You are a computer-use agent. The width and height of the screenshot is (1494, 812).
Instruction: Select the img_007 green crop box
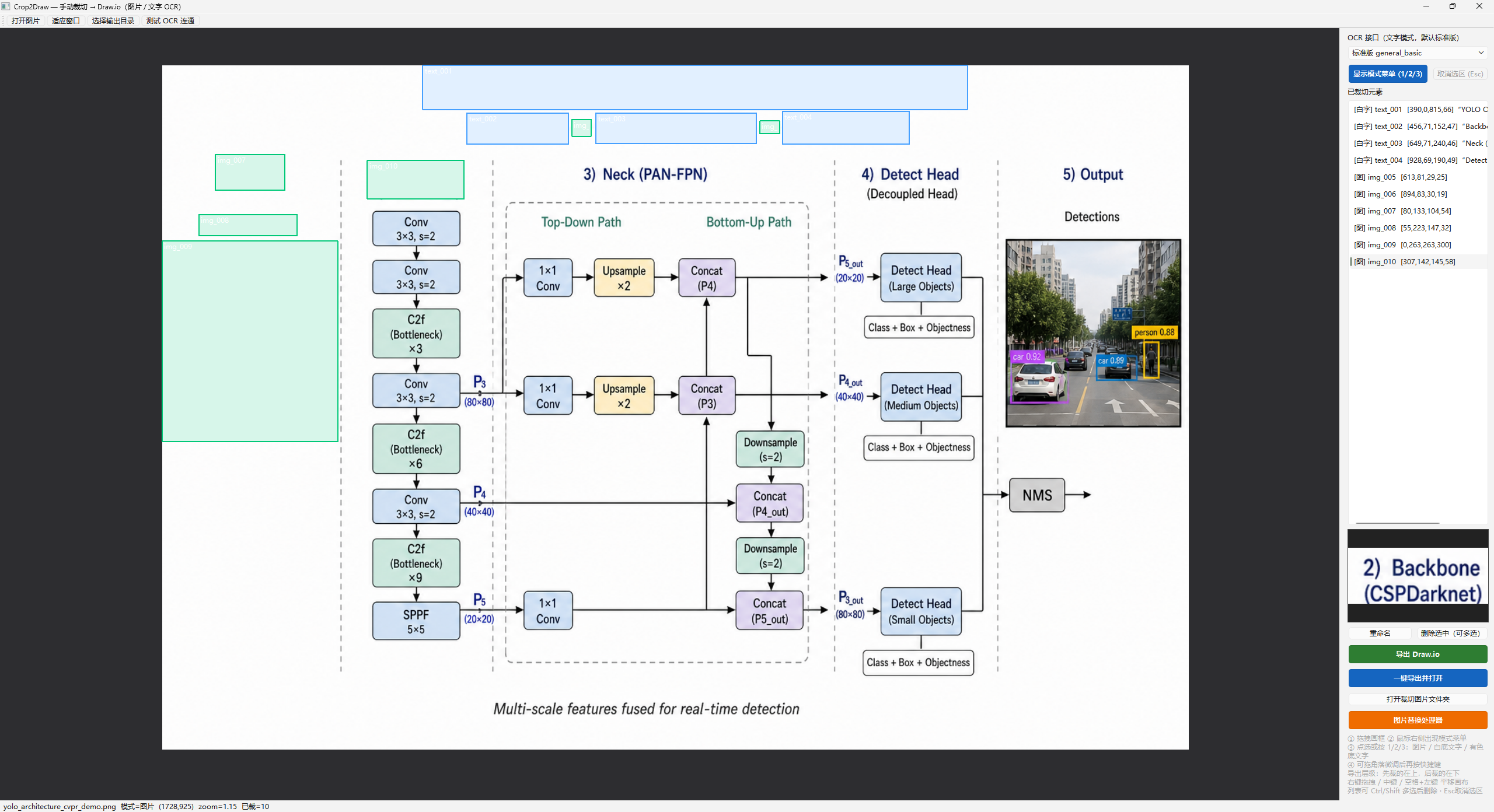pyautogui.click(x=250, y=172)
